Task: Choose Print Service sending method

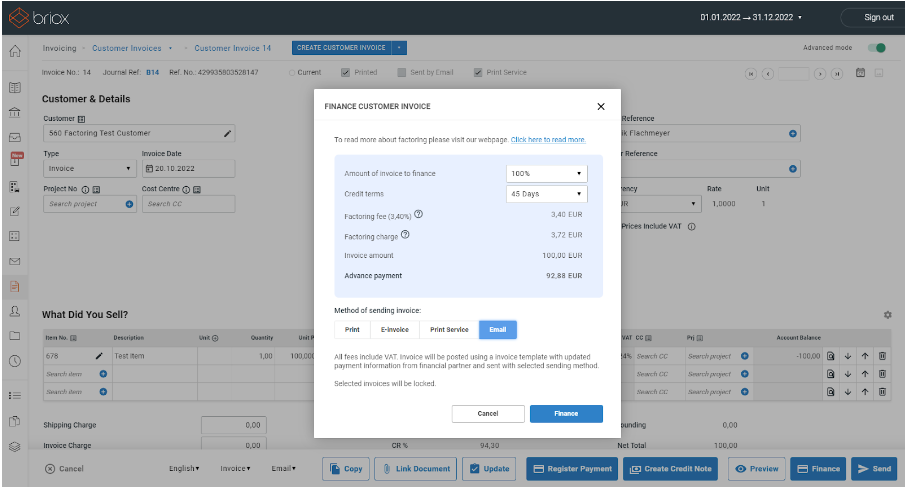Action: pos(448,329)
